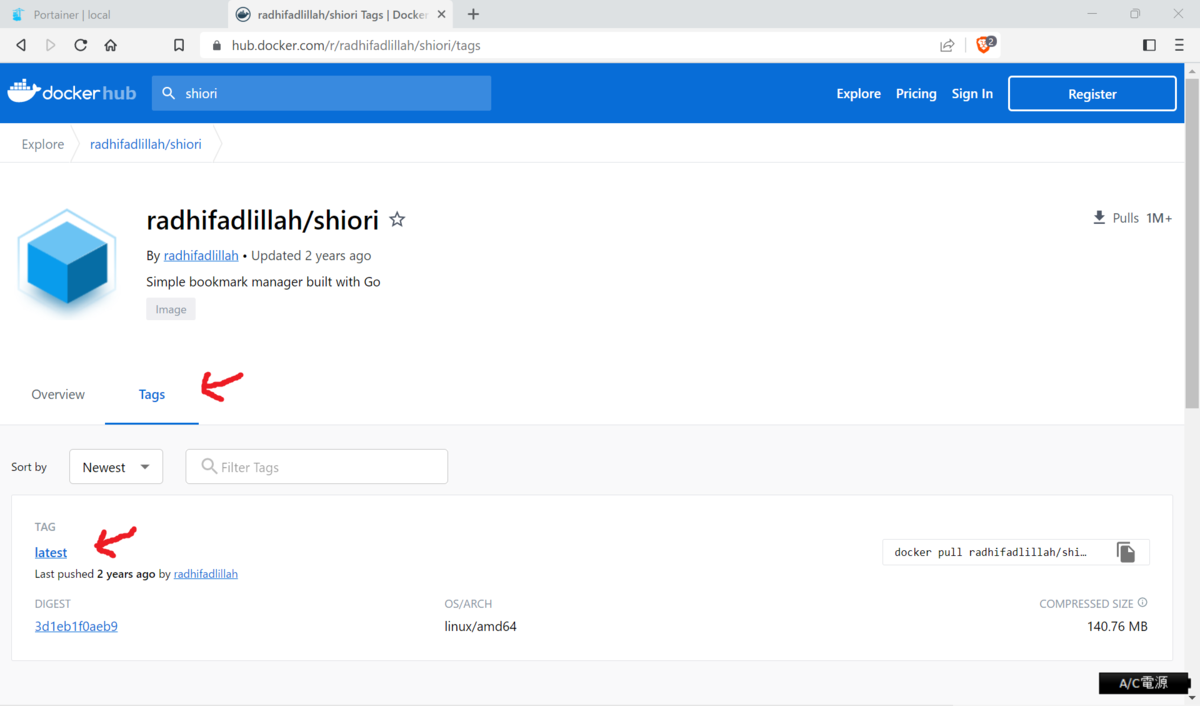Click Sign In link
The width and height of the screenshot is (1200, 706).
pos(972,93)
